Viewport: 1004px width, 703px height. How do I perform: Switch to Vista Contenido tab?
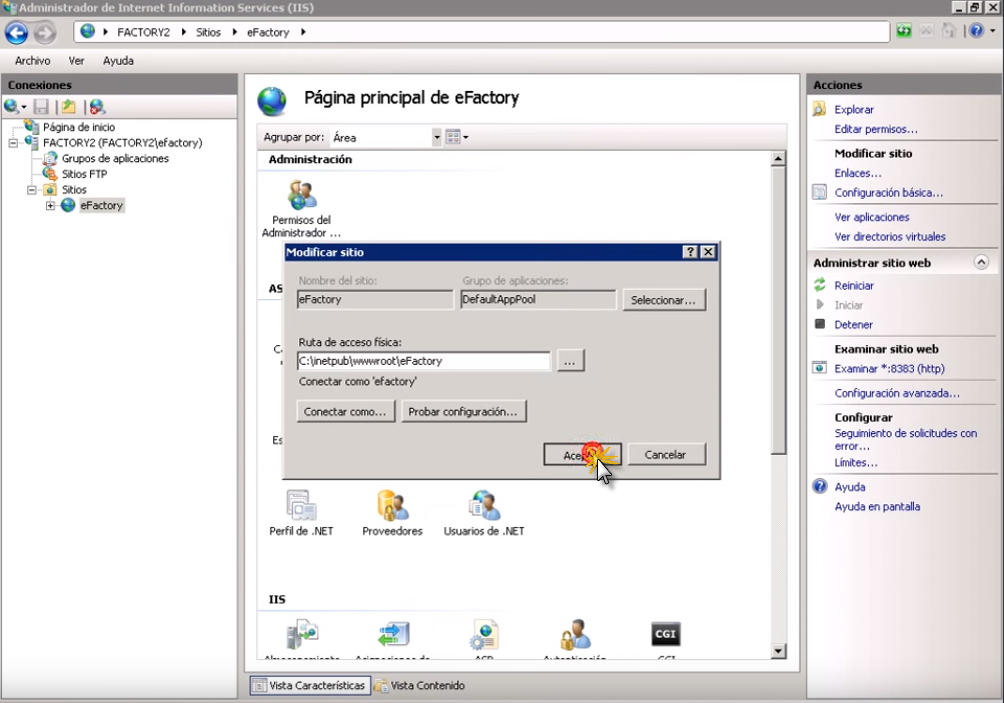point(420,686)
